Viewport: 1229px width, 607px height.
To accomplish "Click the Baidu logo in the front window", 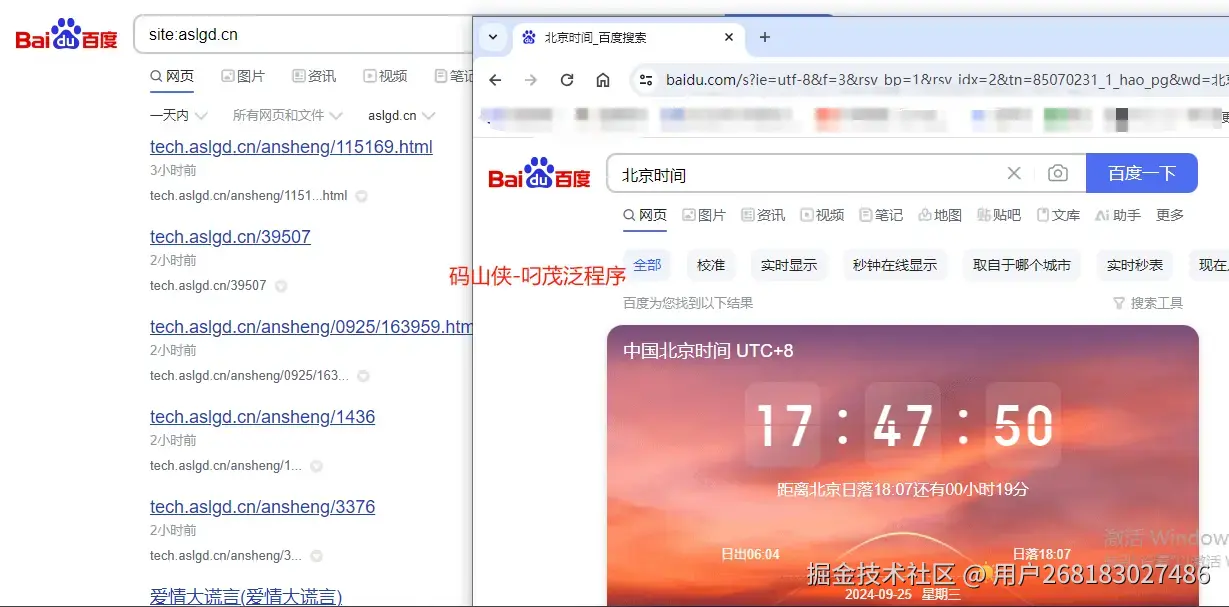I will (540, 174).
